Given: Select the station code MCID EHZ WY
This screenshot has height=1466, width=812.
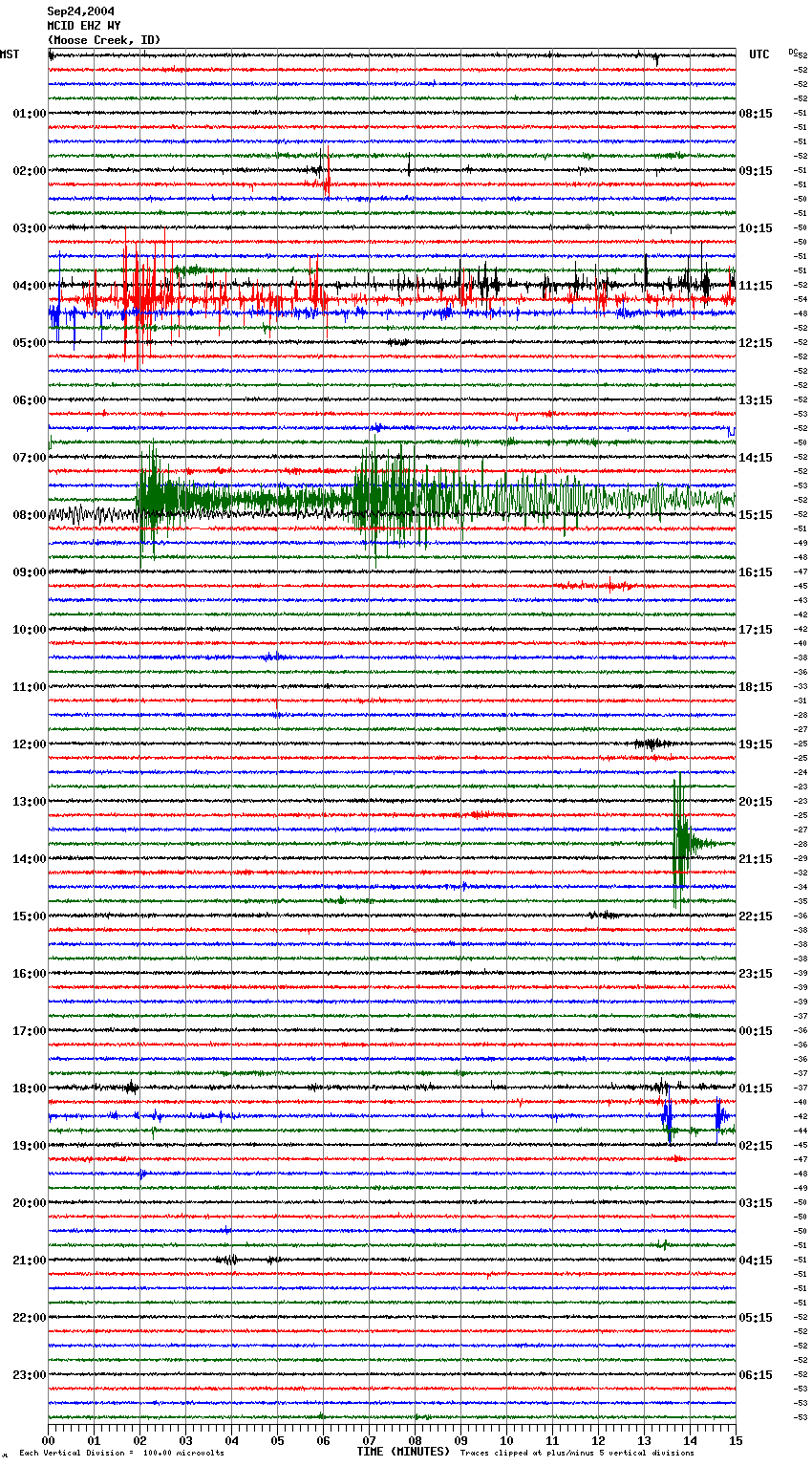Looking at the screenshot, I should (84, 26).
